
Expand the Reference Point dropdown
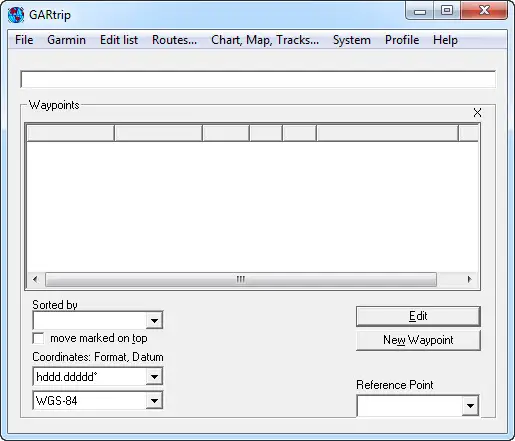tap(470, 406)
